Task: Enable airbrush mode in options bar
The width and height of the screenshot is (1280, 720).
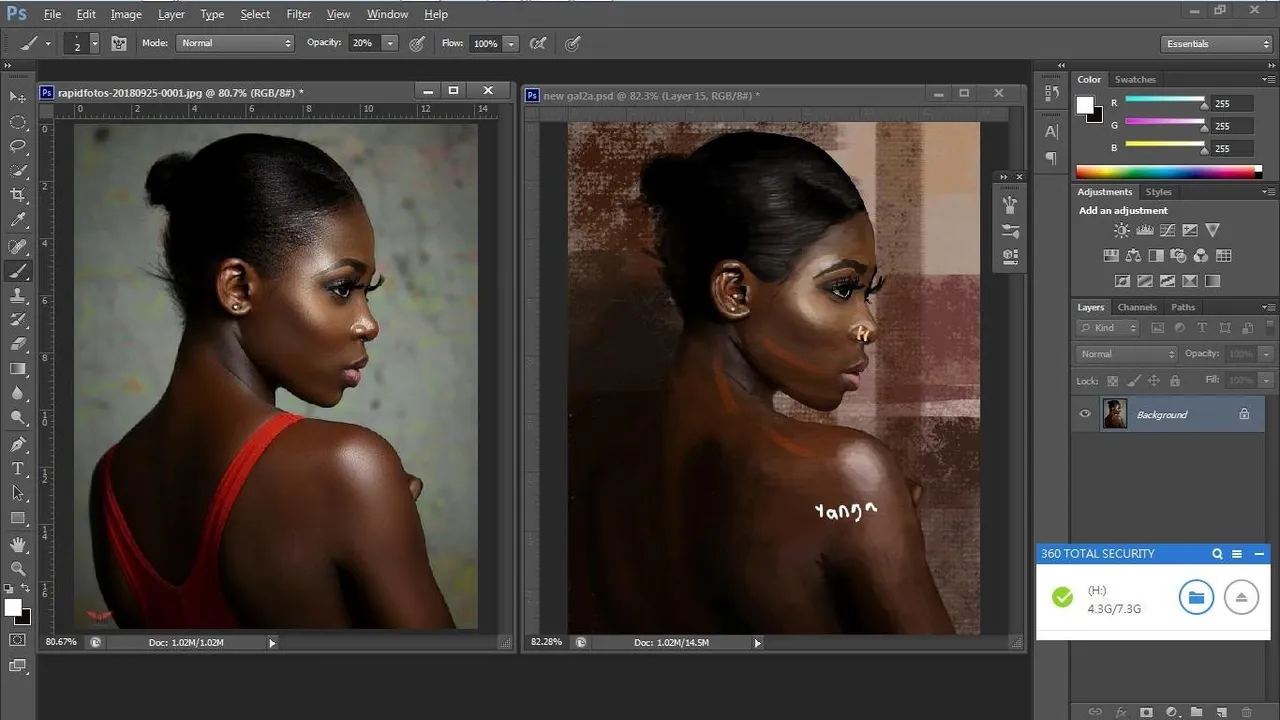Action: 538,43
